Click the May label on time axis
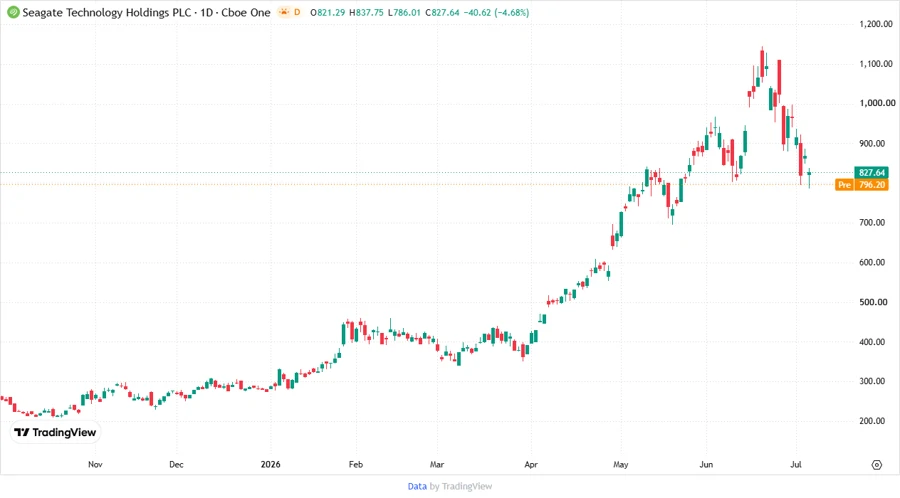This screenshot has width=900, height=498. [620, 464]
